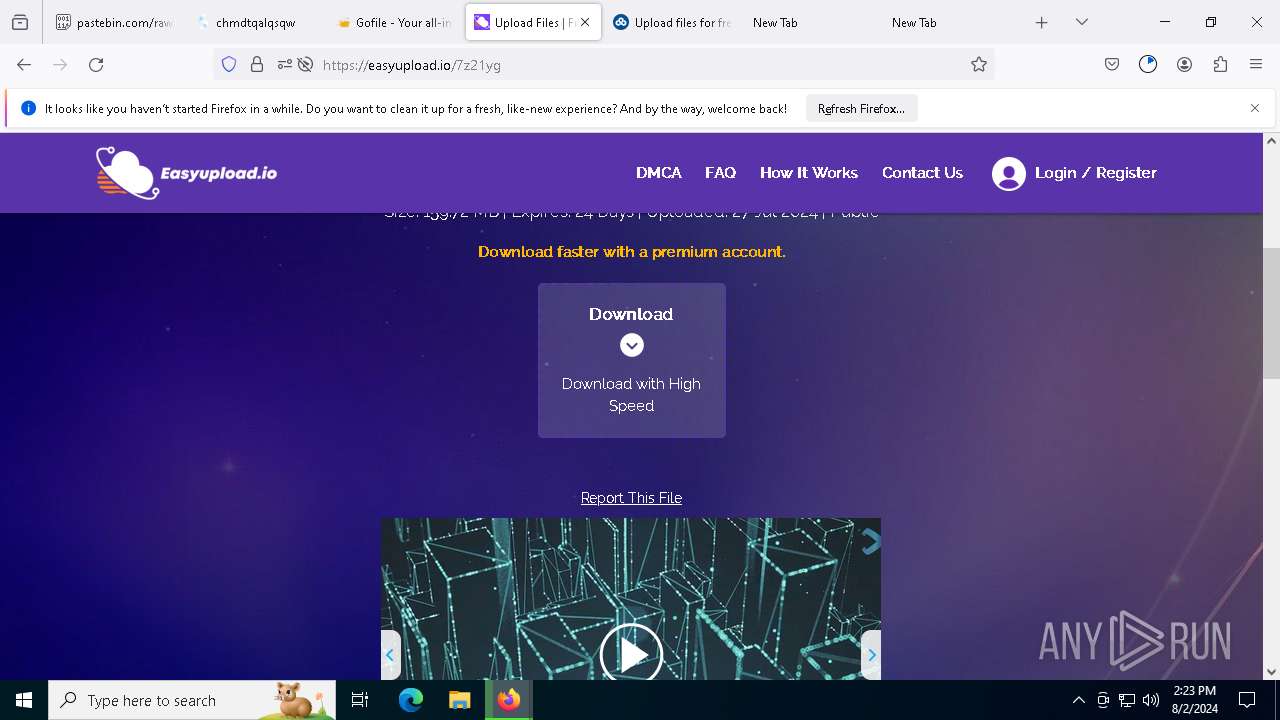The height and width of the screenshot is (720, 1280).
Task: Open the Firefox application menu
Action: click(1256, 64)
